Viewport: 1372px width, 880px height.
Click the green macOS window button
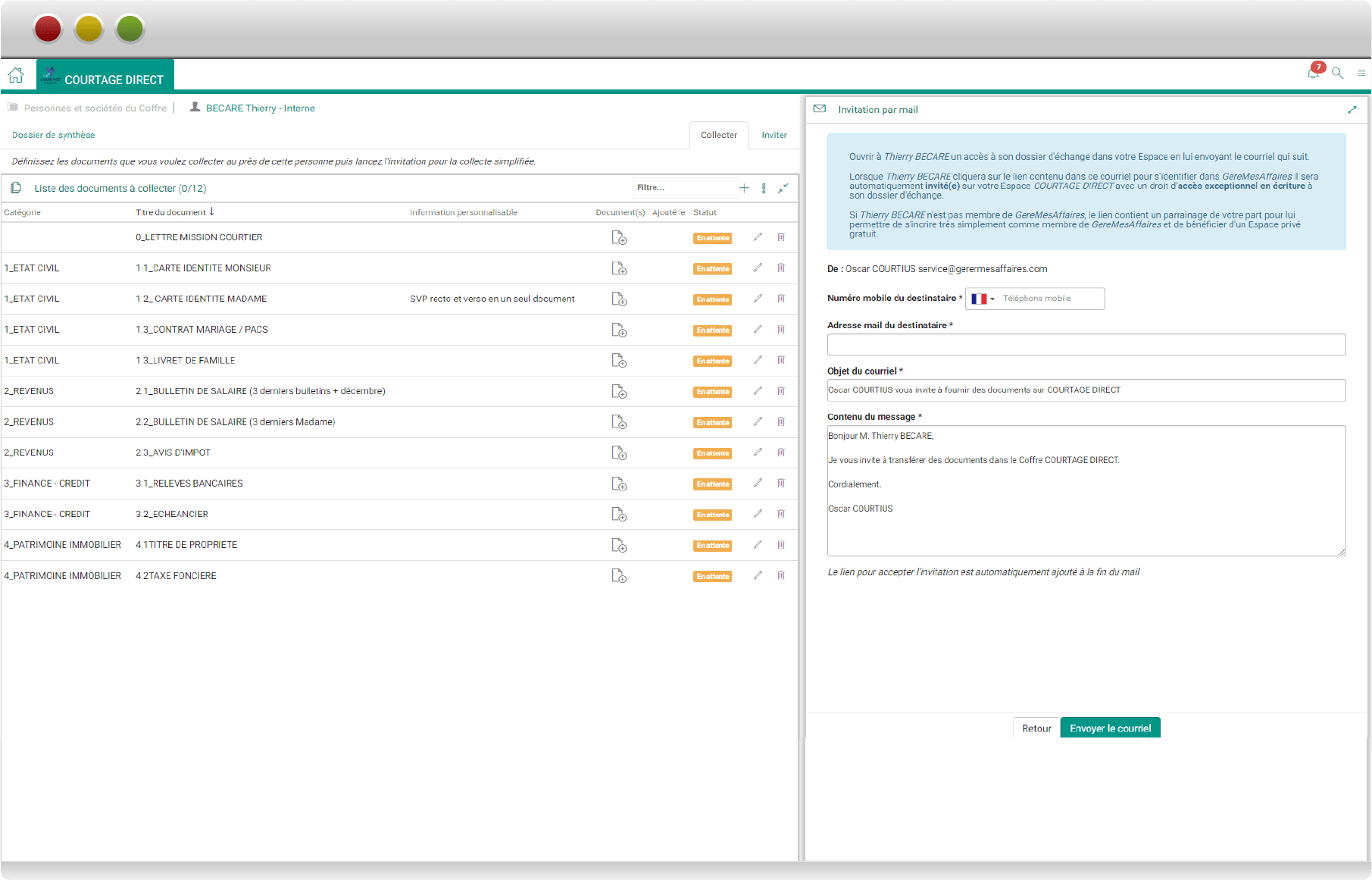coord(130,29)
